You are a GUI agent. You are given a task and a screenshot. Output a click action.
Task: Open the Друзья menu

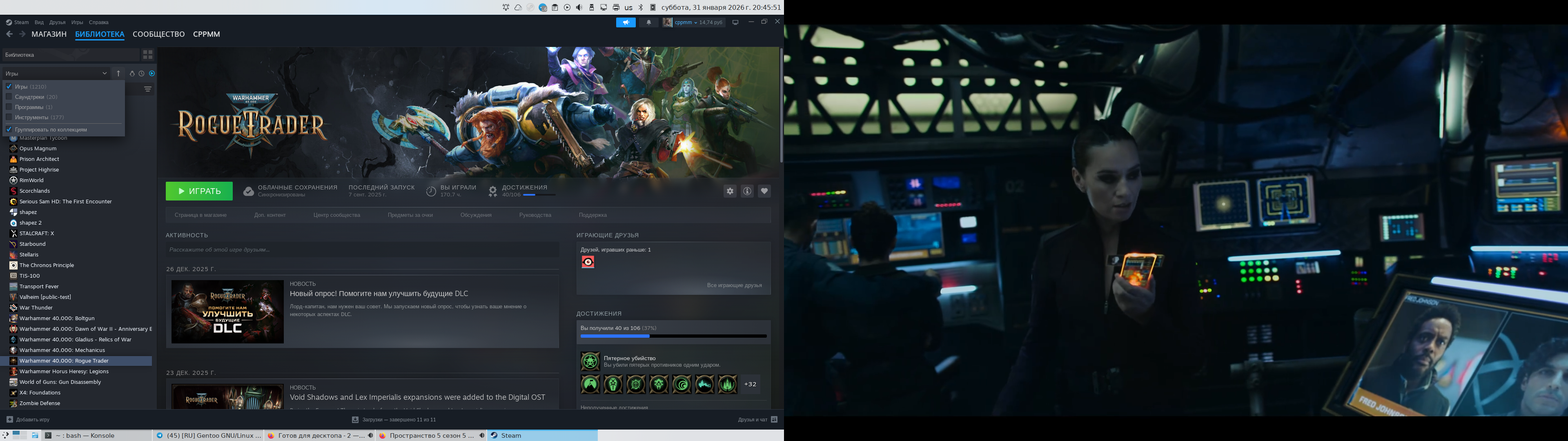click(57, 22)
